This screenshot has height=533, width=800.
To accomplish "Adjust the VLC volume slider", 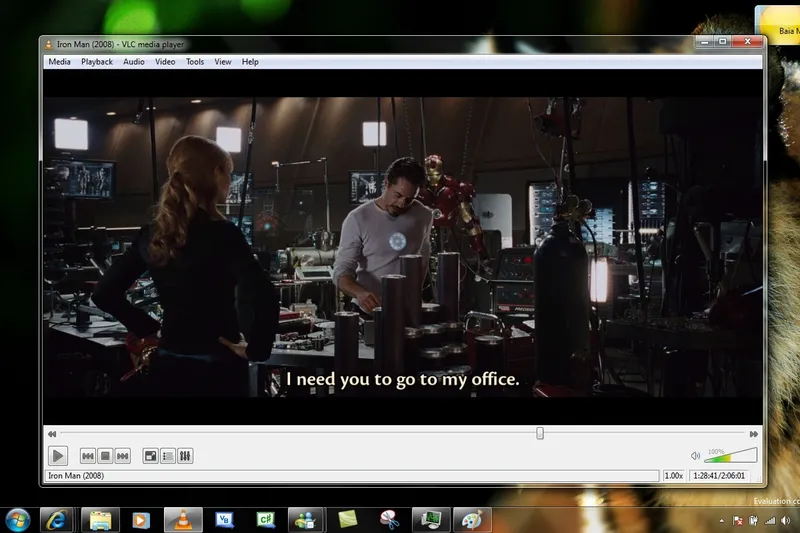I will pyautogui.click(x=731, y=455).
